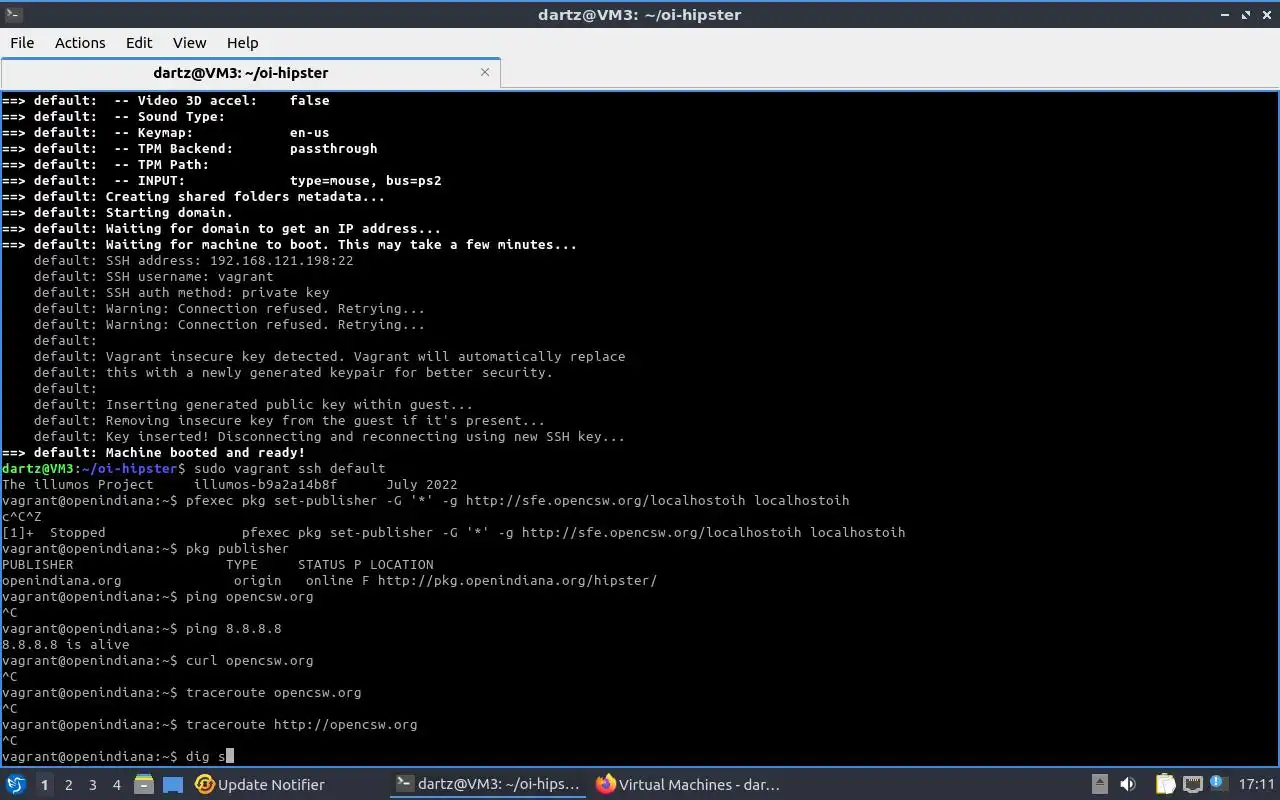Image resolution: width=1280 pixels, height=800 pixels.
Task: Click the 'ping opencsw.org' command line
Action: (157, 596)
